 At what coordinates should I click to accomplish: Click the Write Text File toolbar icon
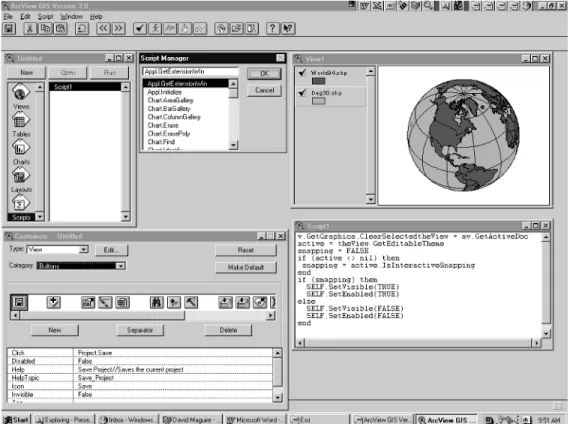(252, 28)
